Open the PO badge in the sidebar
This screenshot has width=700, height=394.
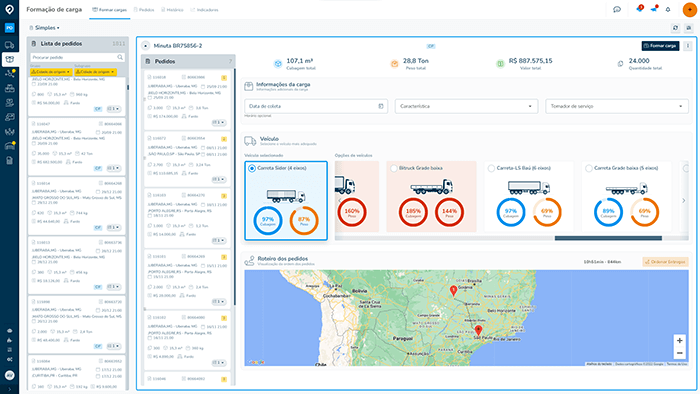[x=9, y=28]
